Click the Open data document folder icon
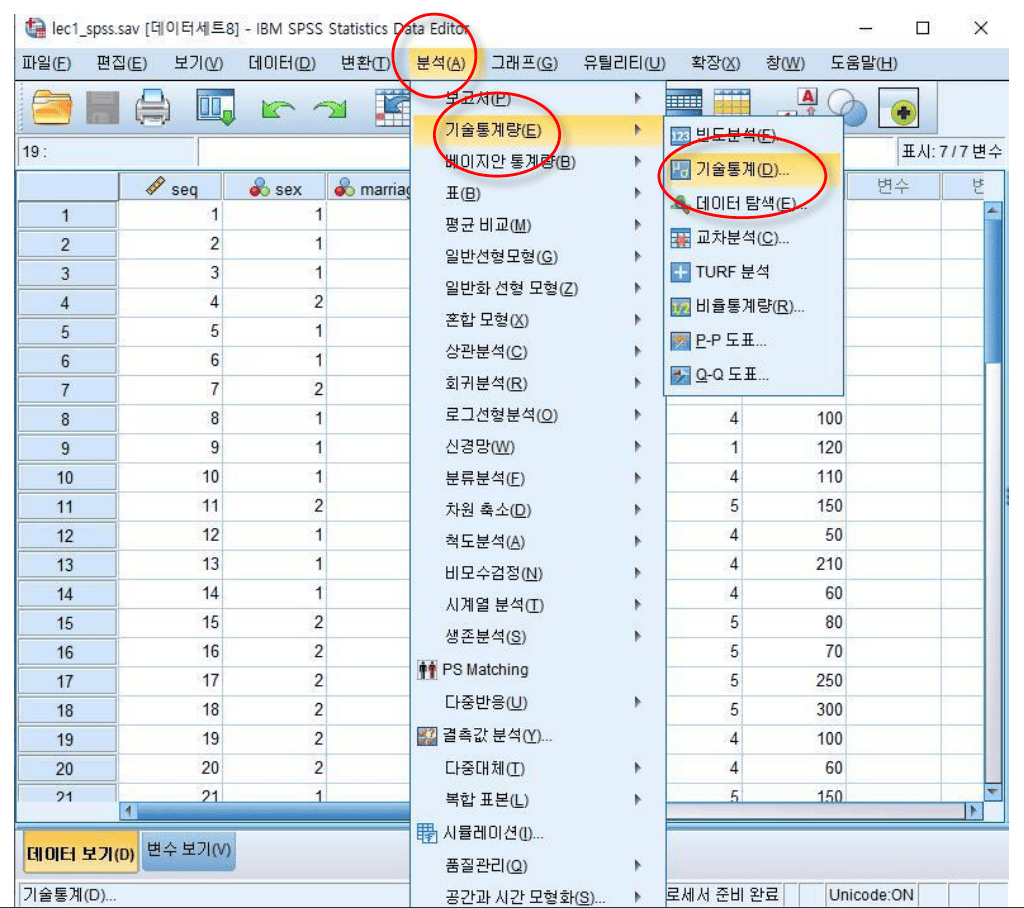 53,106
